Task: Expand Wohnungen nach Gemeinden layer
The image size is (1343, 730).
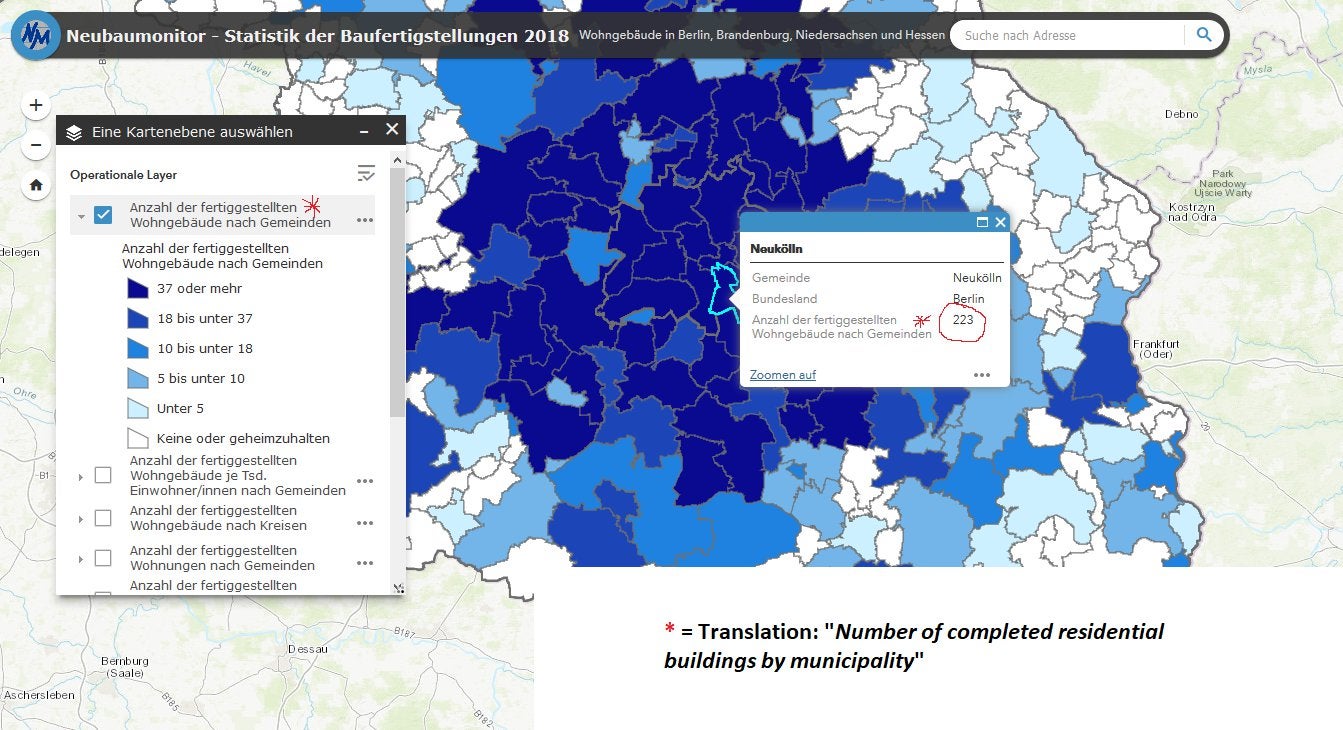Action: 81,558
